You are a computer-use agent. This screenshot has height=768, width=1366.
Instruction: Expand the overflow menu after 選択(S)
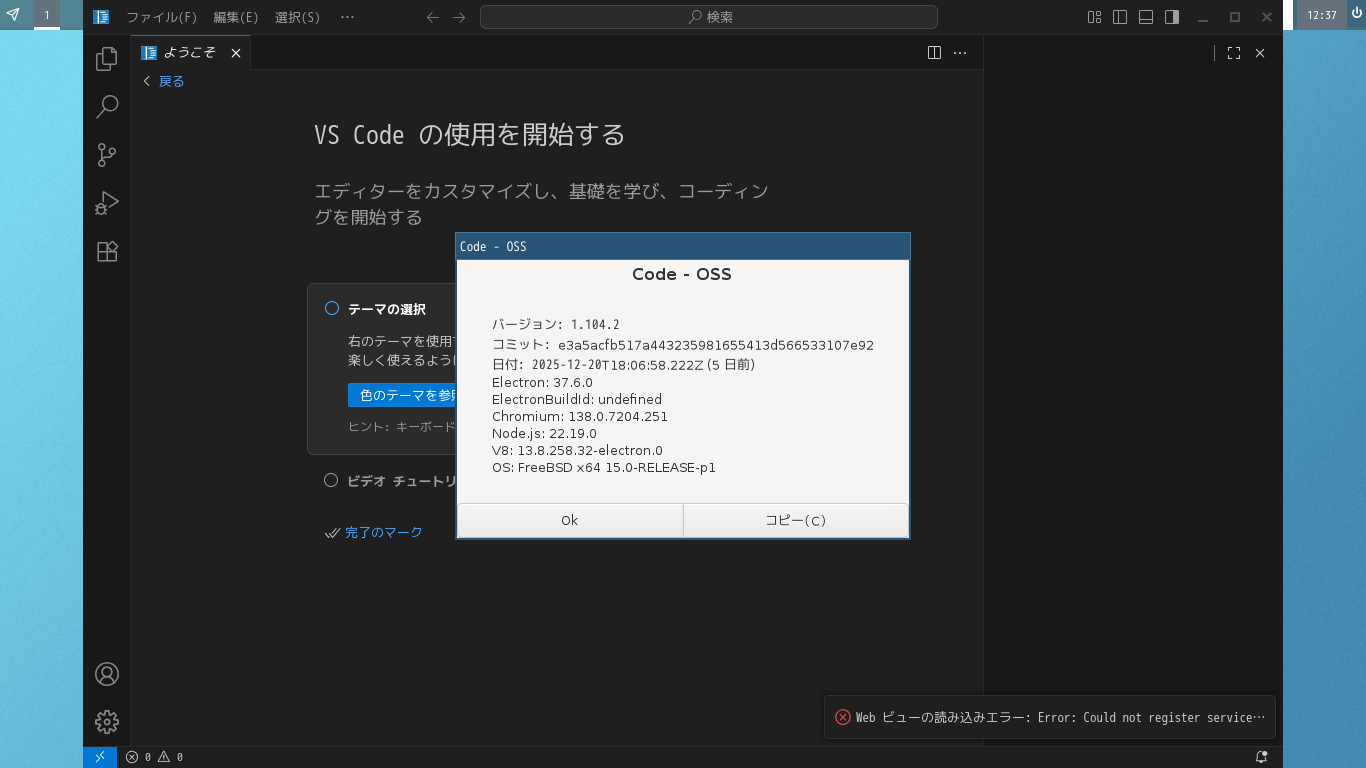347,17
